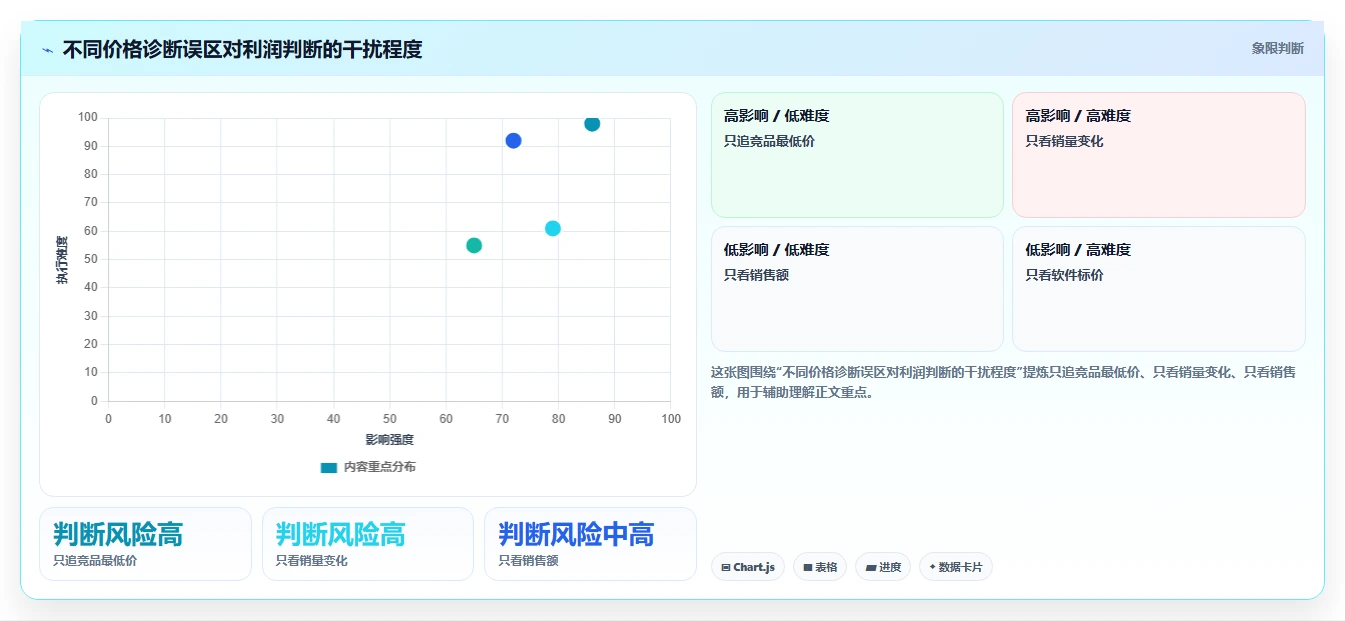
Task: Click the 判断风险中高 stat heading
Action: 576,534
